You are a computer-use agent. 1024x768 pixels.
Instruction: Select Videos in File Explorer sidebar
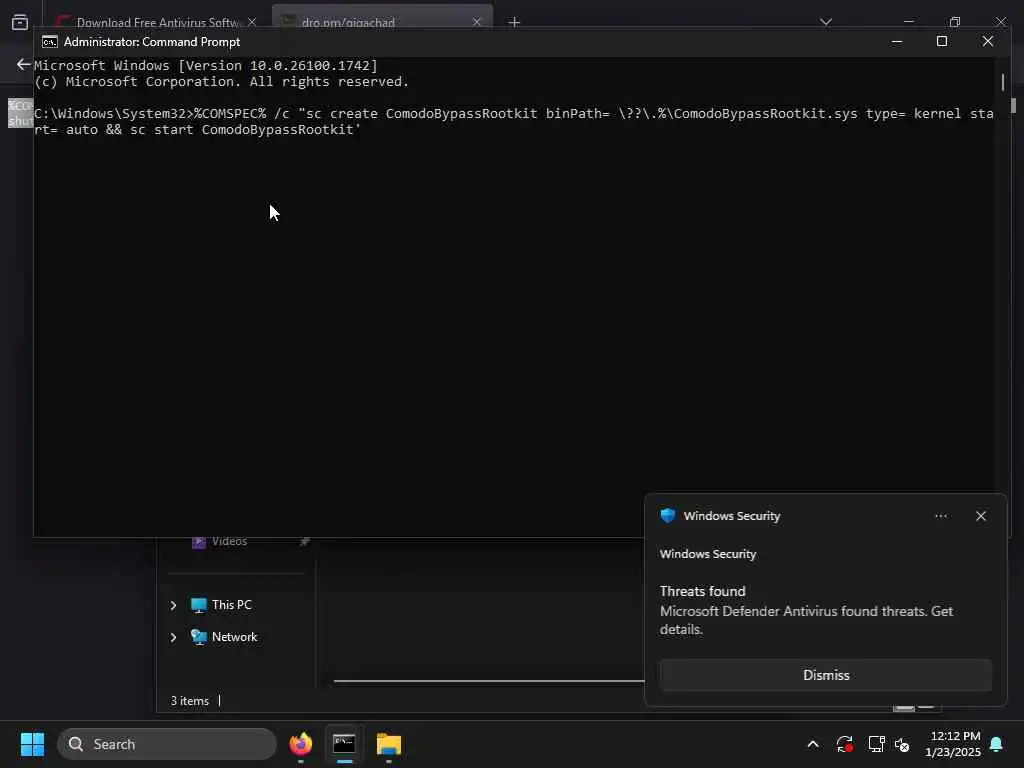229,542
